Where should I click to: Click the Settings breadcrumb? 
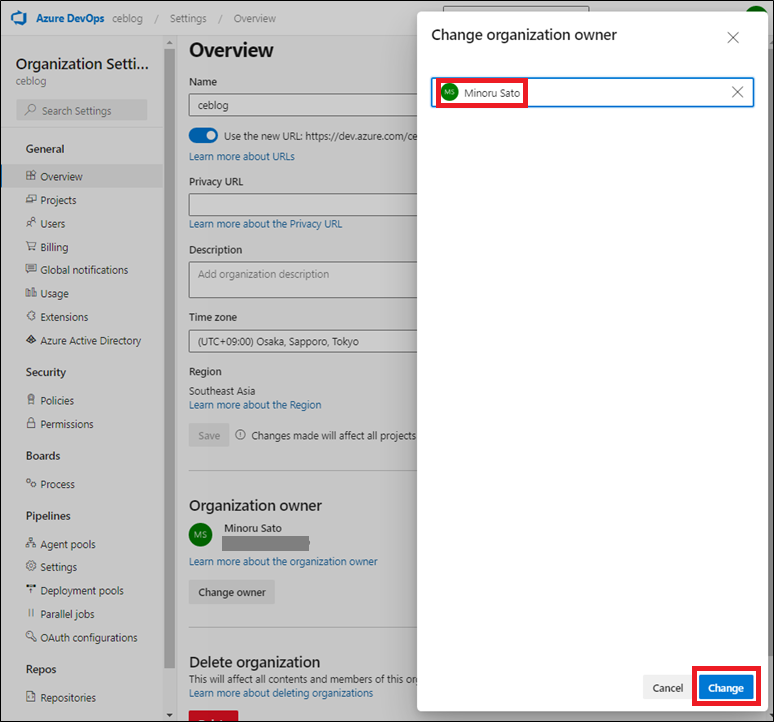pyautogui.click(x=188, y=18)
